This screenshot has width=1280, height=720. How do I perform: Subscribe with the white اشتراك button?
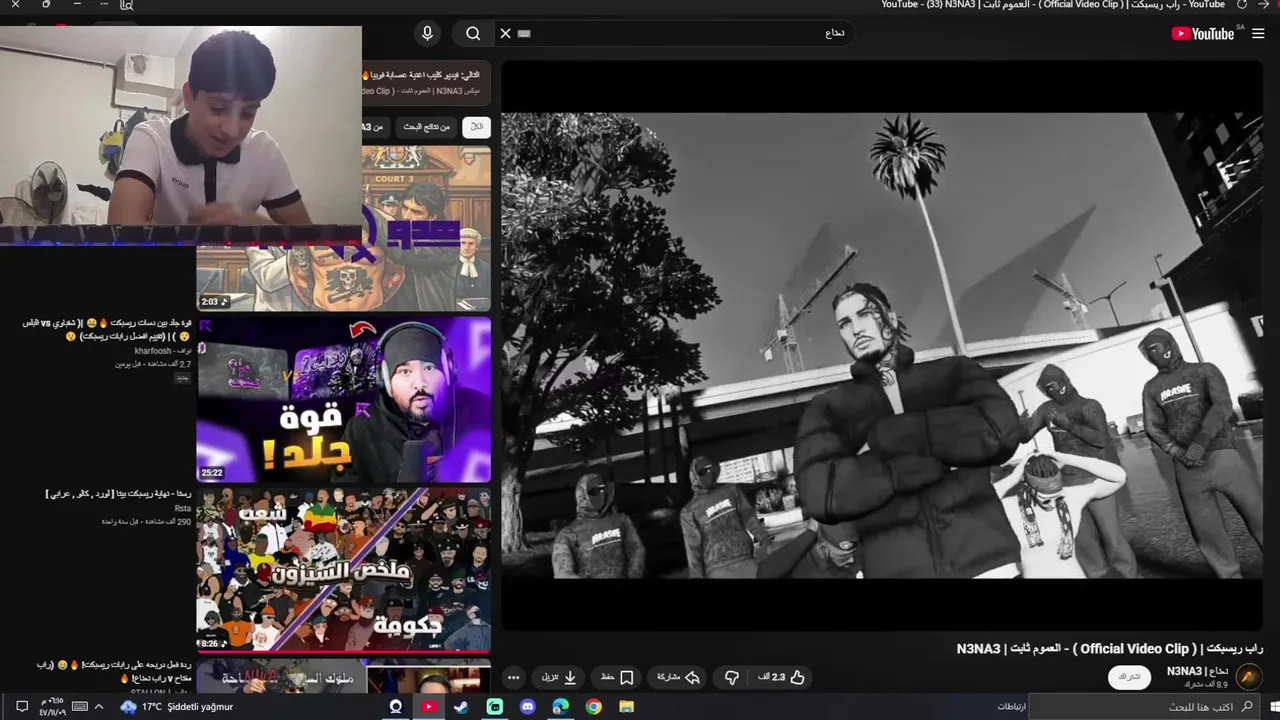pyautogui.click(x=1129, y=677)
